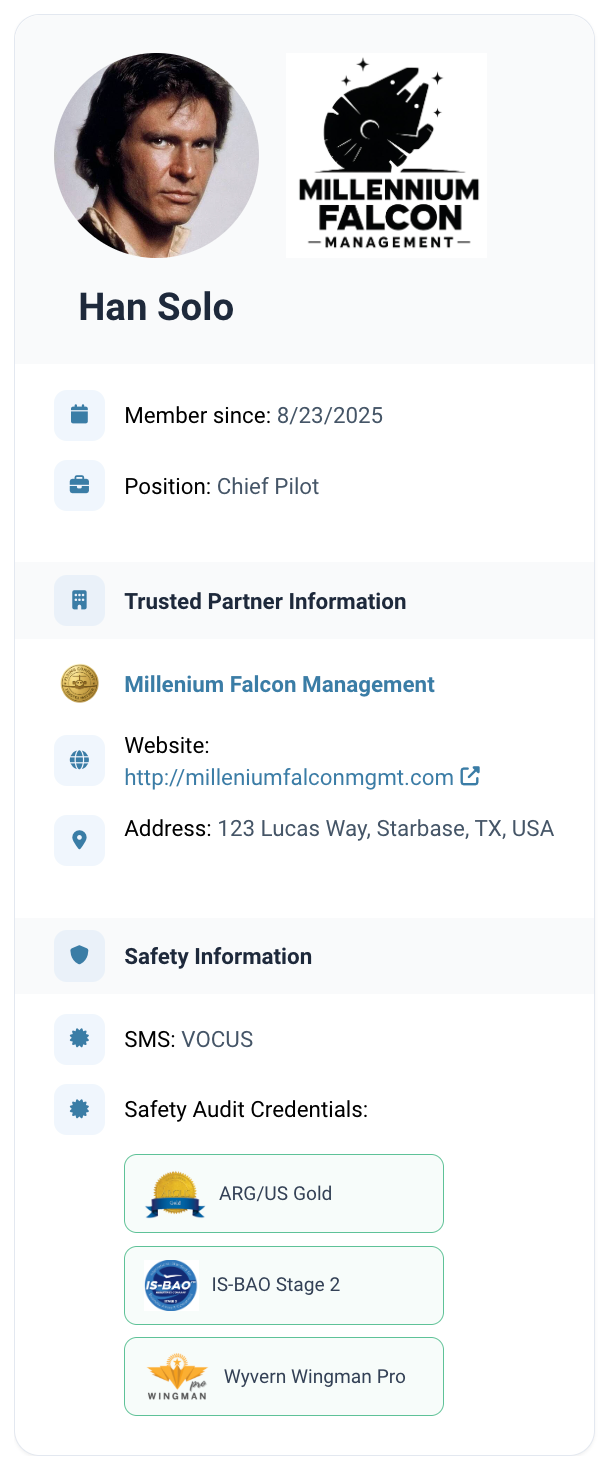Select the IS-BAO Stage 2 credential card
Image resolution: width=610 pixels, height=1472 pixels.
pos(283,1284)
